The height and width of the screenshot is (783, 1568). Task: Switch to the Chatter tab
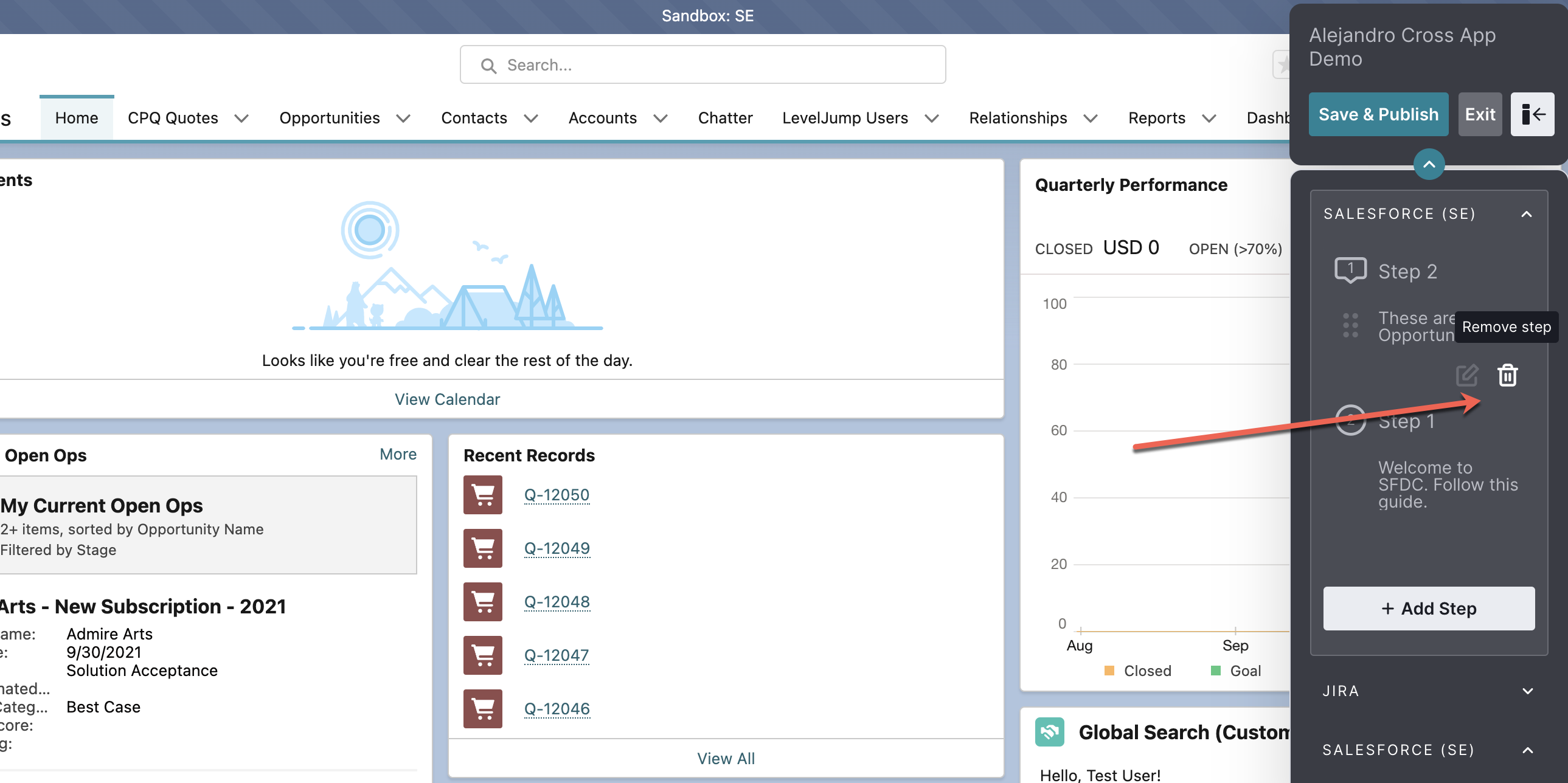tap(725, 118)
